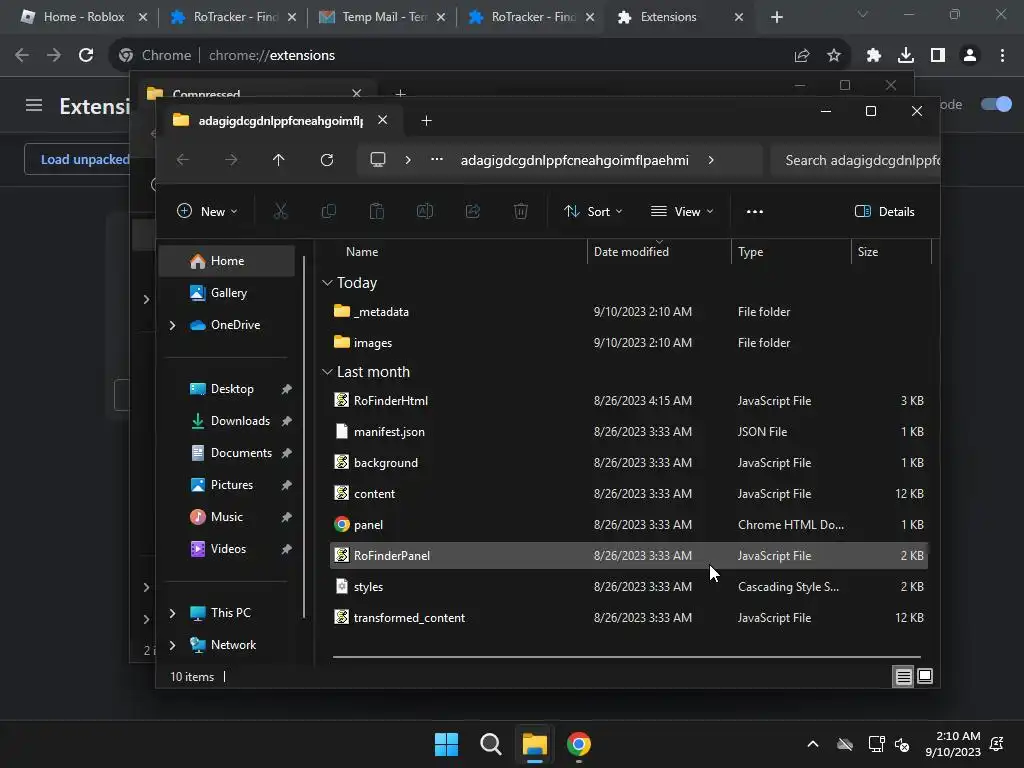
Task: Click the This PC monitor icon in address bar
Action: (x=377, y=160)
